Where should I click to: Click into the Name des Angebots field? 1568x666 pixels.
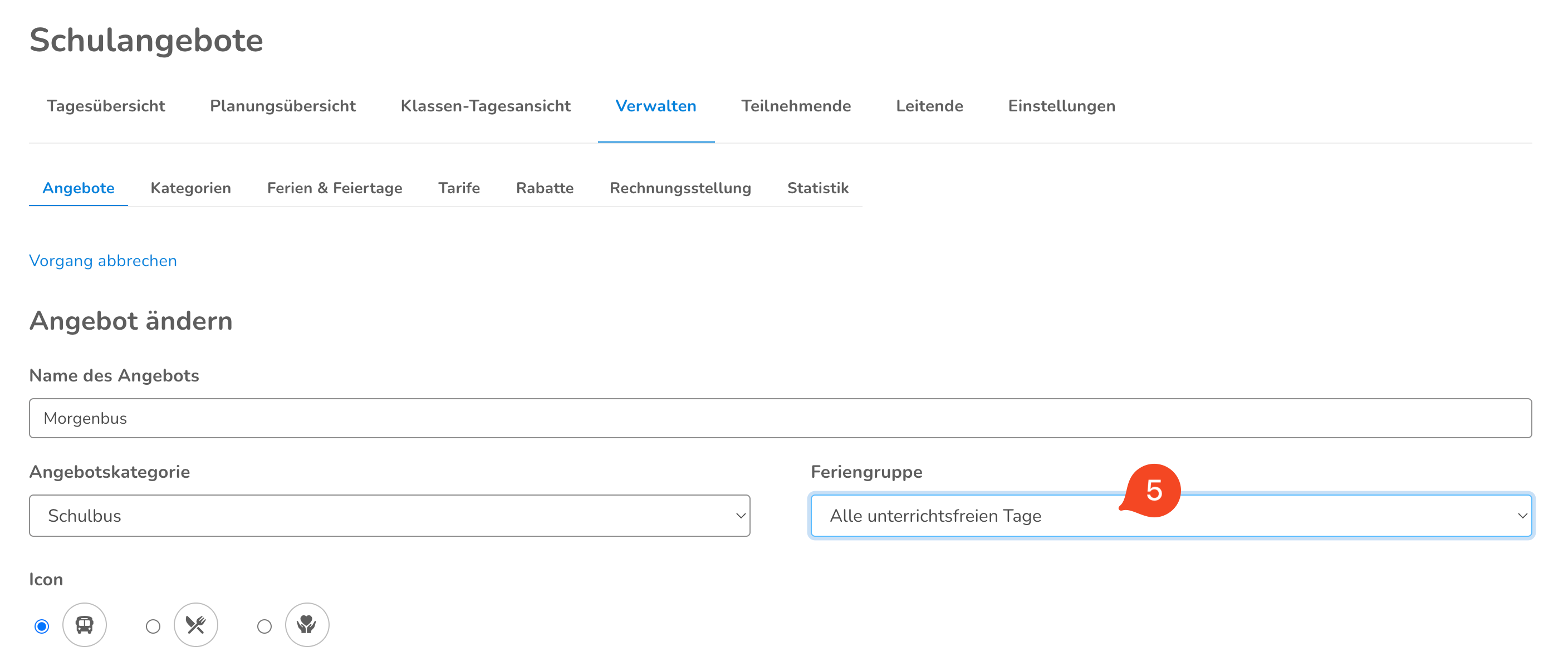click(780, 418)
